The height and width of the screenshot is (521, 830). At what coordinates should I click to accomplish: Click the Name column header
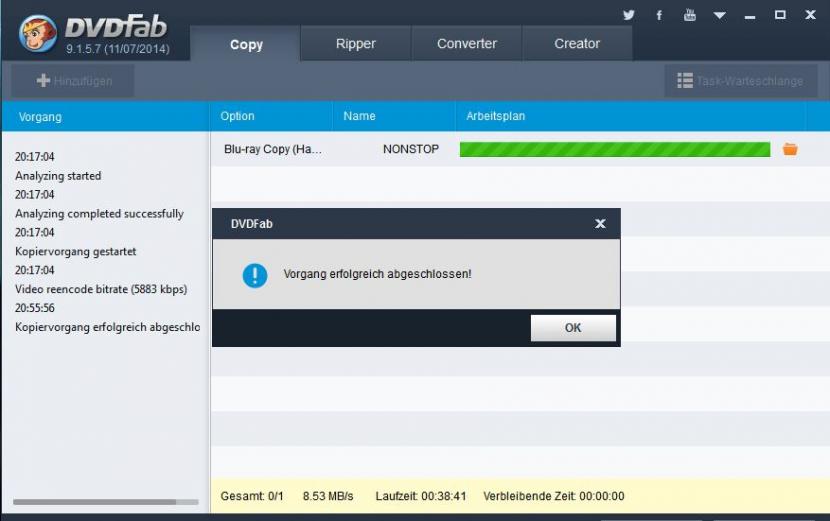tap(359, 116)
